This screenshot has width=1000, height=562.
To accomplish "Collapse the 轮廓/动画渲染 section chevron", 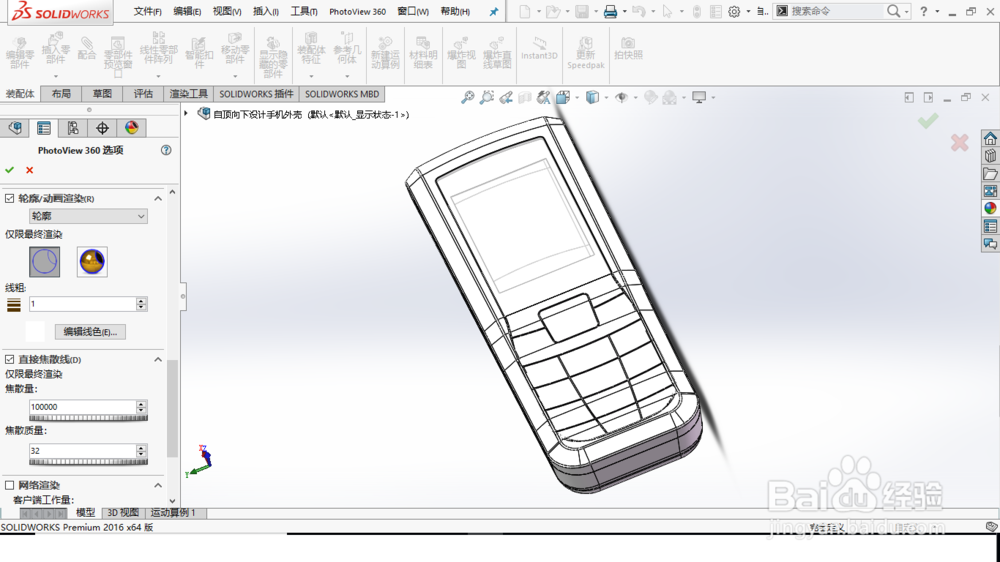I will click(x=158, y=198).
